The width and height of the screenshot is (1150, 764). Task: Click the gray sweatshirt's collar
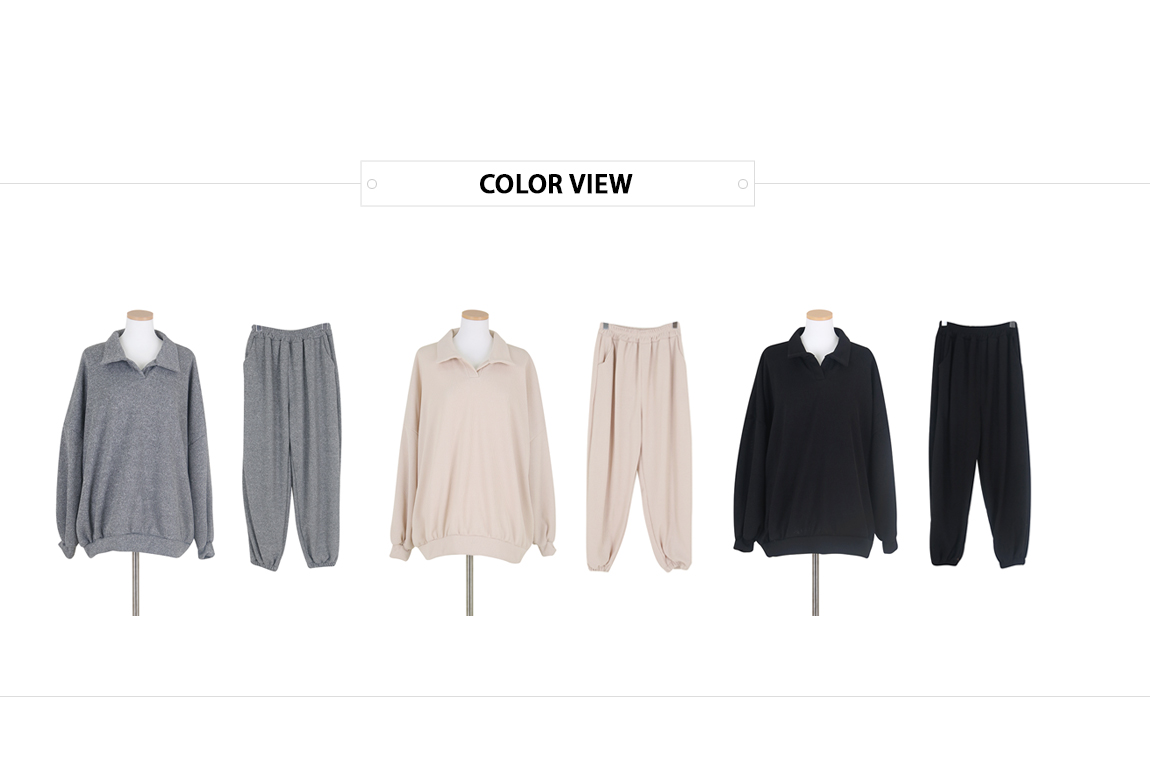[136, 347]
